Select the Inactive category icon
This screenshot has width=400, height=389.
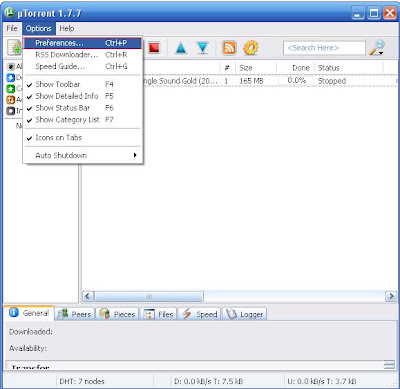point(11,110)
